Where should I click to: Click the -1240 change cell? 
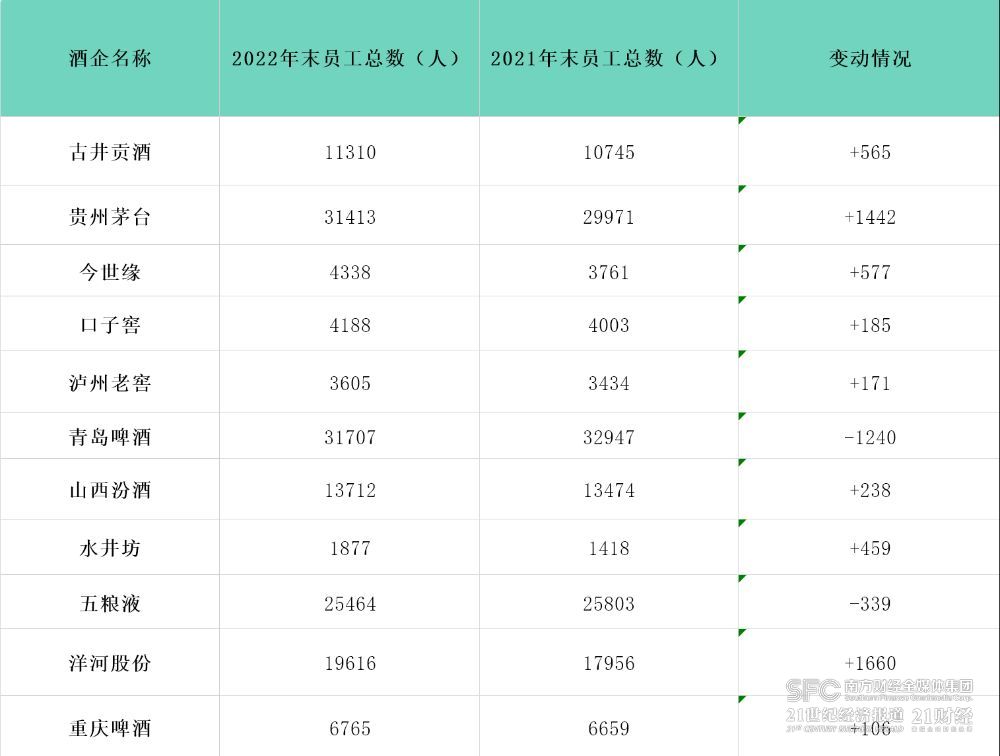(869, 437)
